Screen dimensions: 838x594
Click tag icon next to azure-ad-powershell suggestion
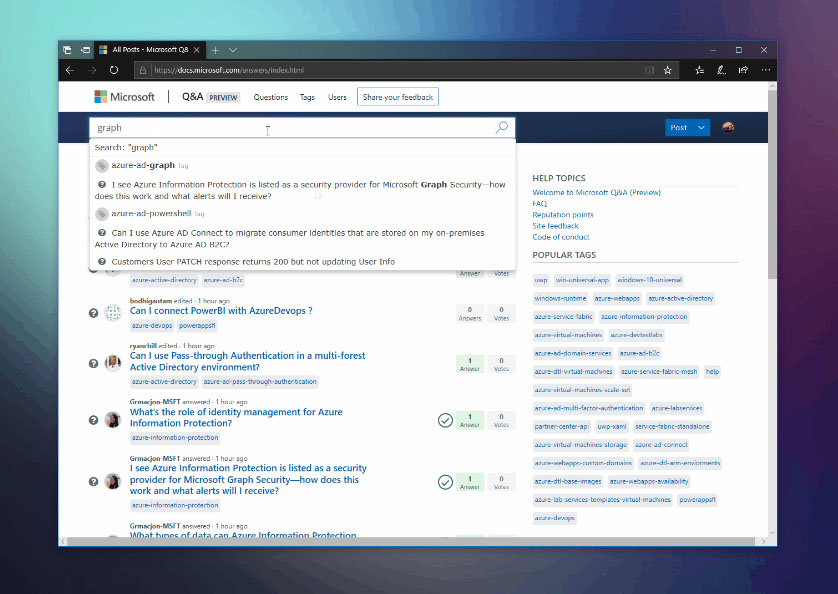[x=102, y=214]
